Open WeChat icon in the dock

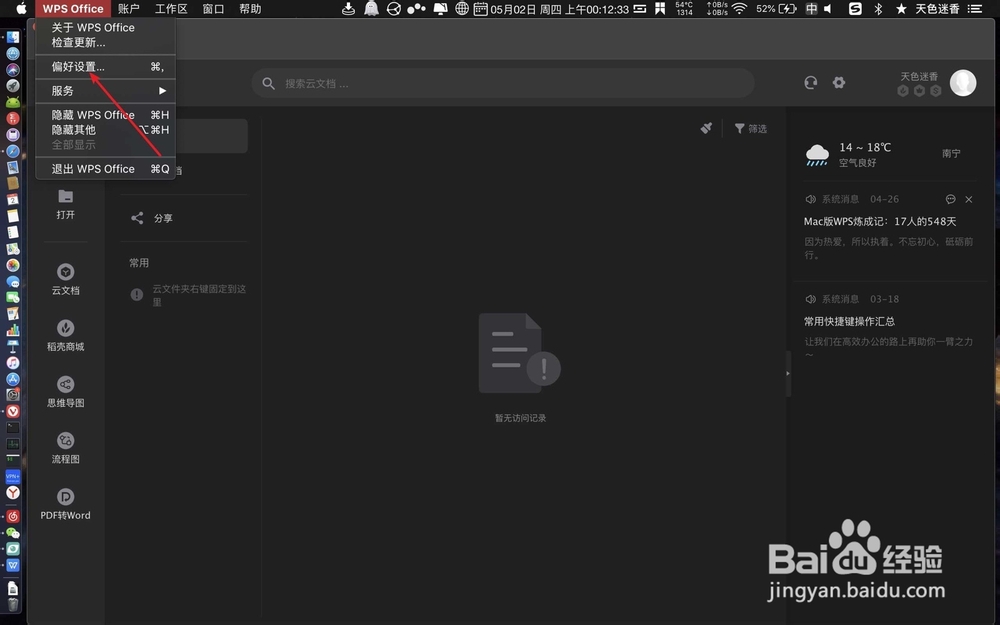[x=13, y=533]
